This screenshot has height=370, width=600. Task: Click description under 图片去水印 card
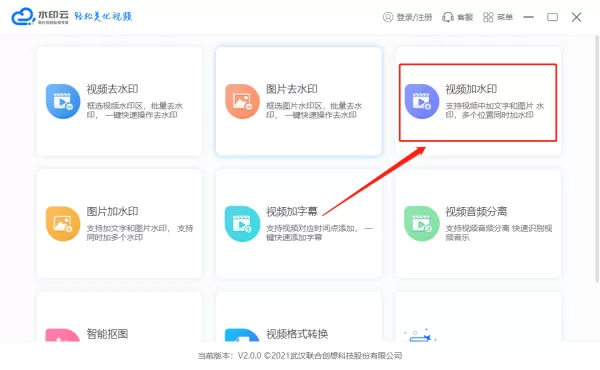pos(314,110)
